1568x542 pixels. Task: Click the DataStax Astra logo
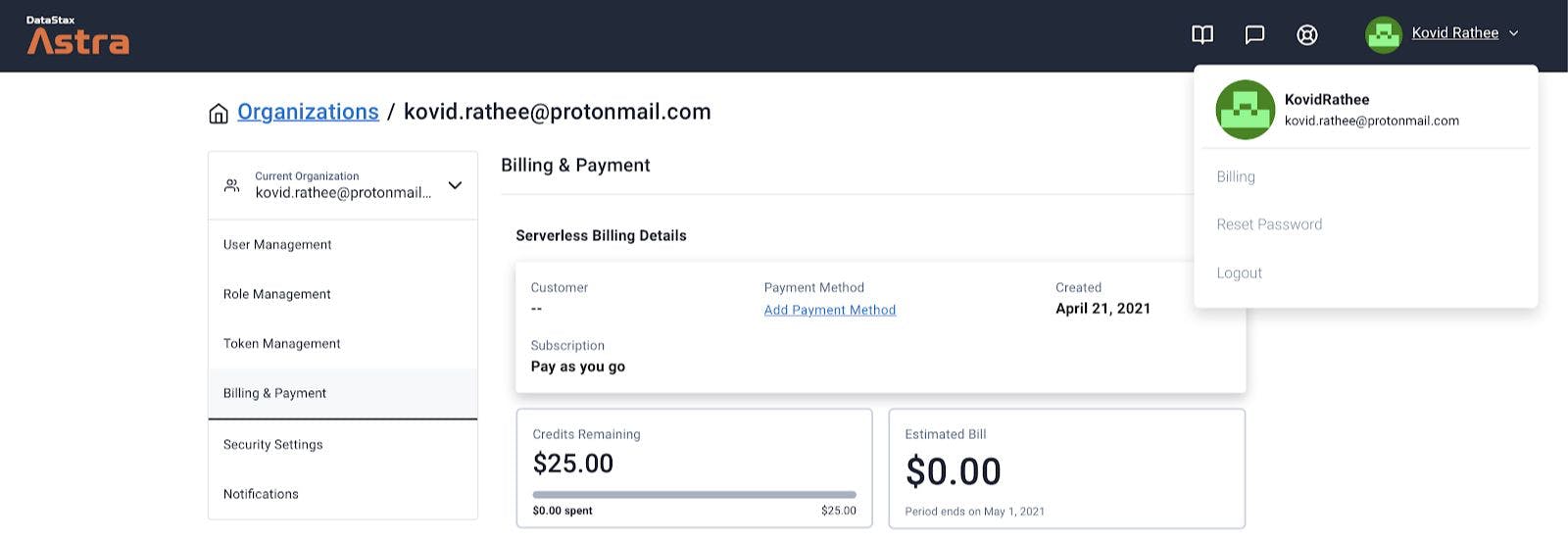[x=77, y=35]
